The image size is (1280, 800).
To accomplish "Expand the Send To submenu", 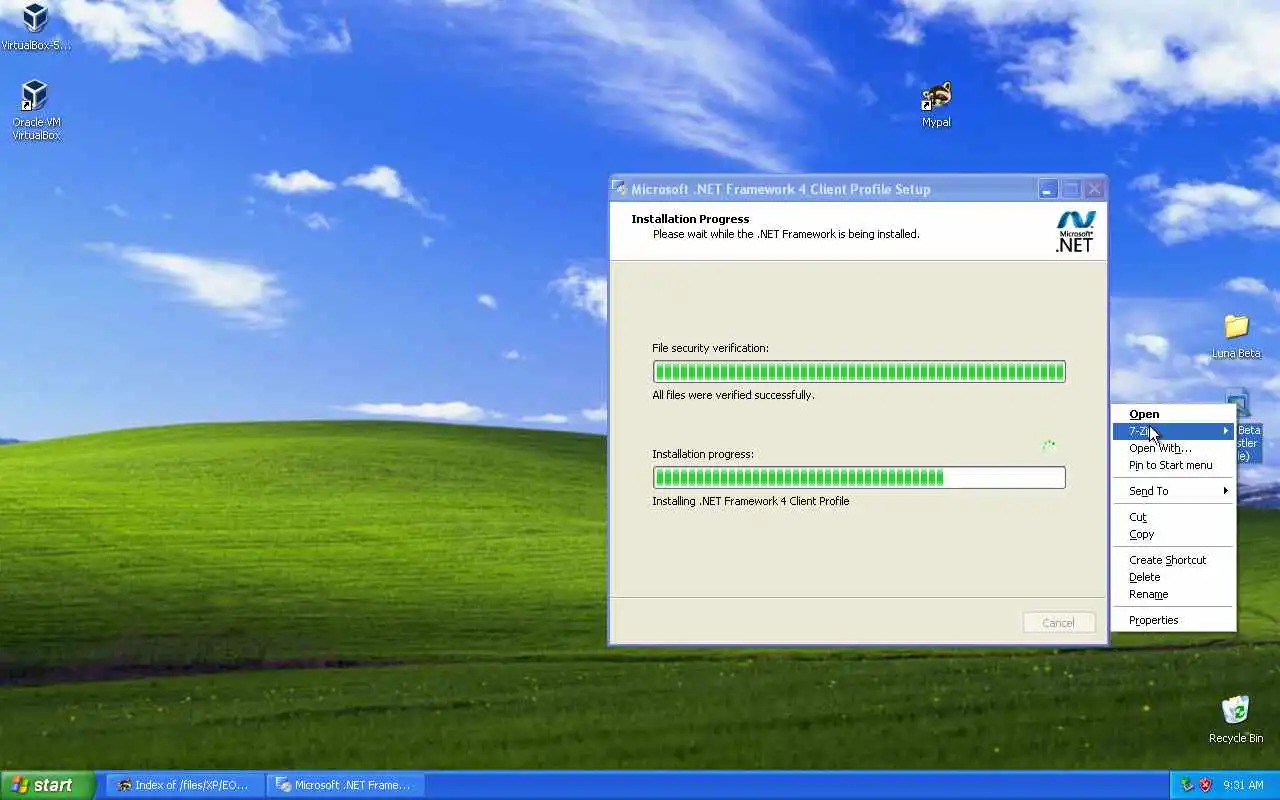I will [x=1174, y=491].
